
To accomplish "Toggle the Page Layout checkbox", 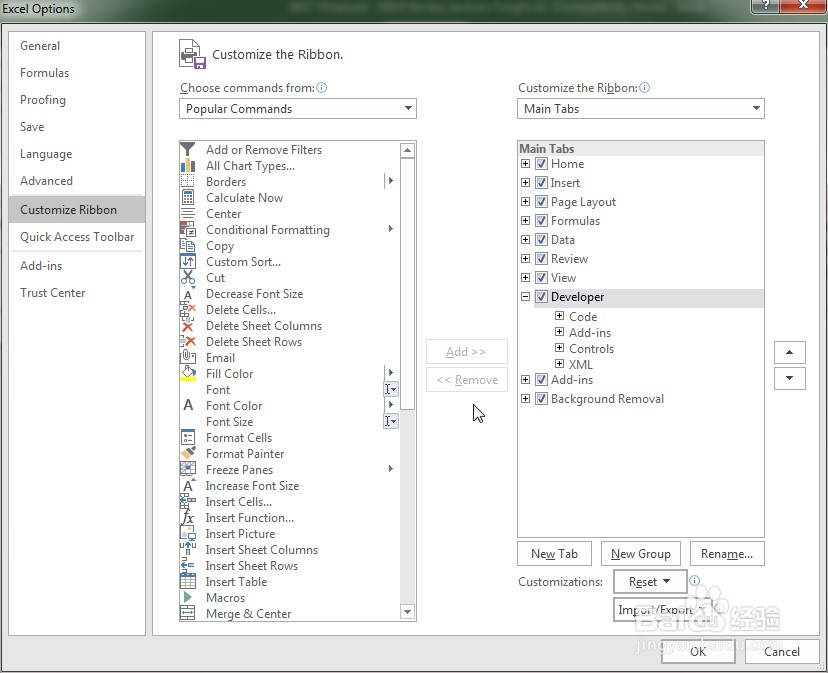I will (541, 202).
